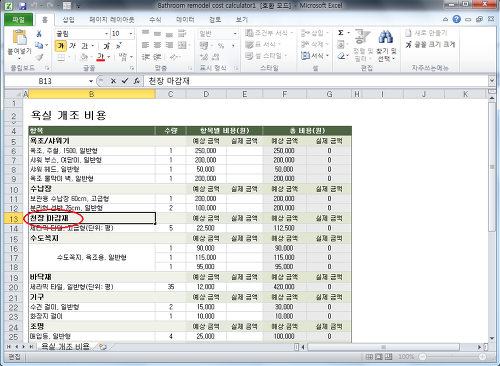The width and height of the screenshot is (500, 366).
Task: Click the insert new worksheet tab icon
Action: (x=103, y=347)
